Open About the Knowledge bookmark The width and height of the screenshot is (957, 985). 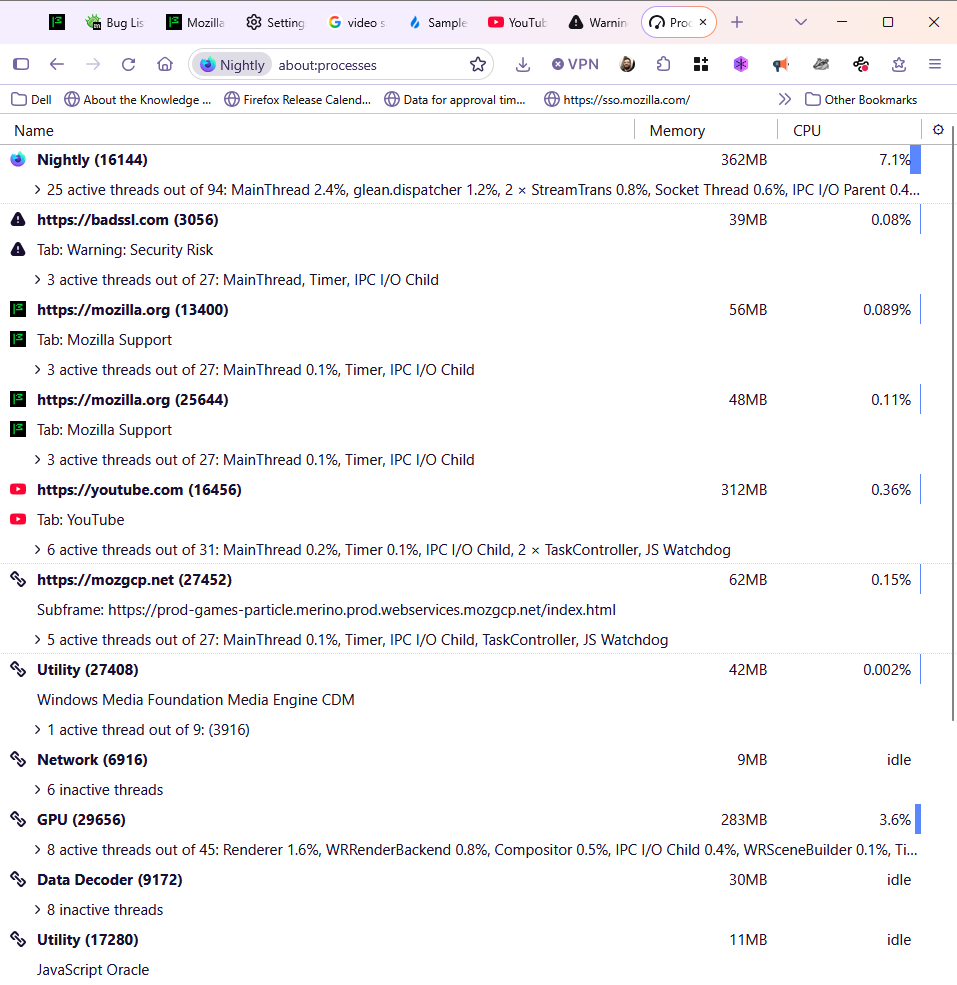[138, 99]
